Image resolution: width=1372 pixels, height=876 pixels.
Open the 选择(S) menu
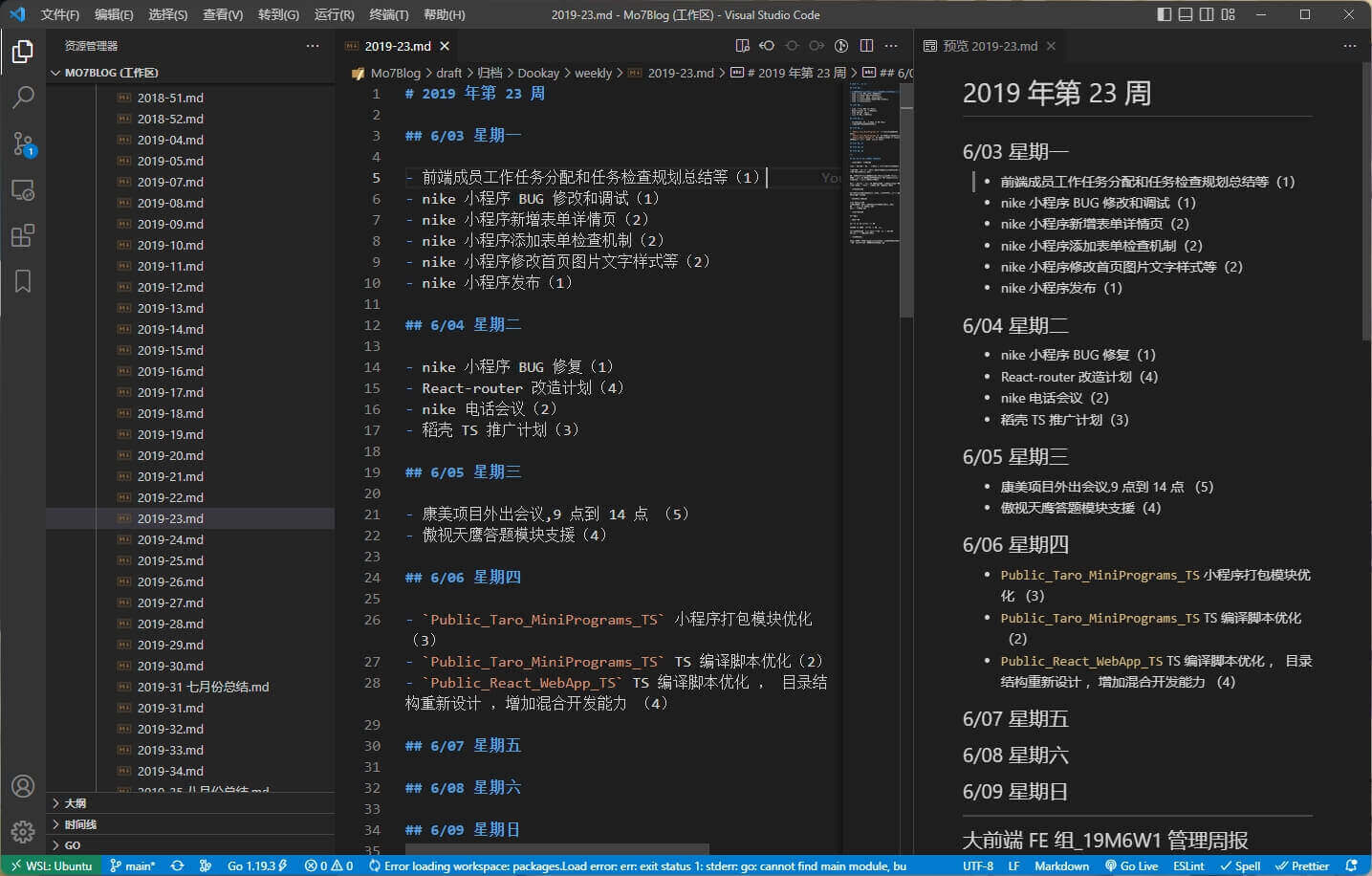pos(168,14)
